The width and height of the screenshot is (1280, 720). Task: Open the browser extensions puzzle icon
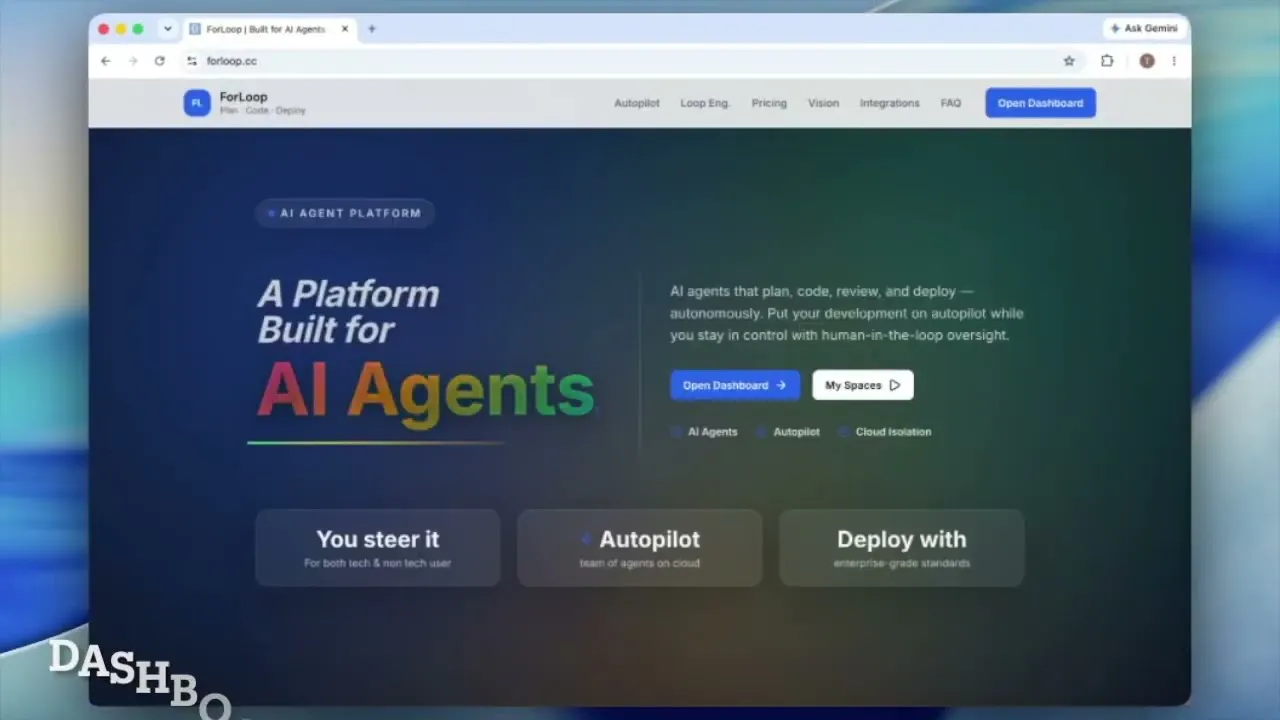pos(1107,61)
